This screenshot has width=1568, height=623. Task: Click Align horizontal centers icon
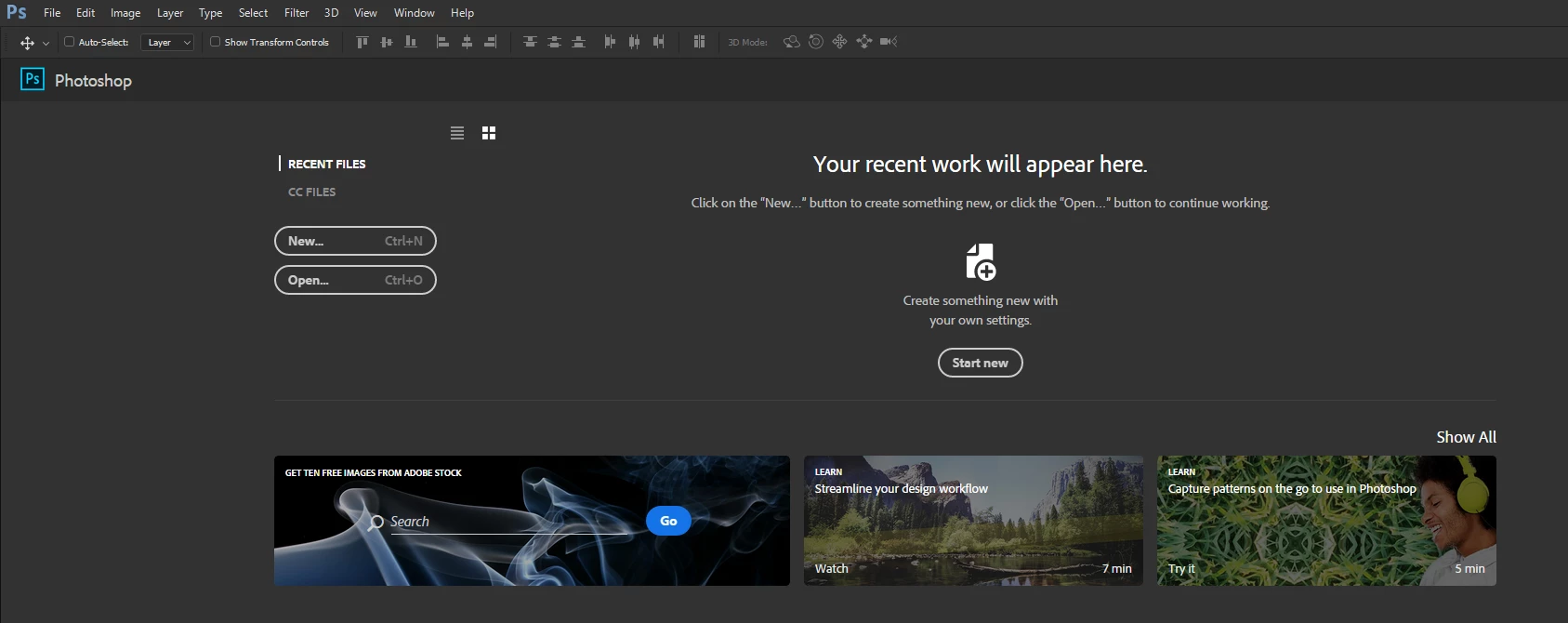(467, 42)
